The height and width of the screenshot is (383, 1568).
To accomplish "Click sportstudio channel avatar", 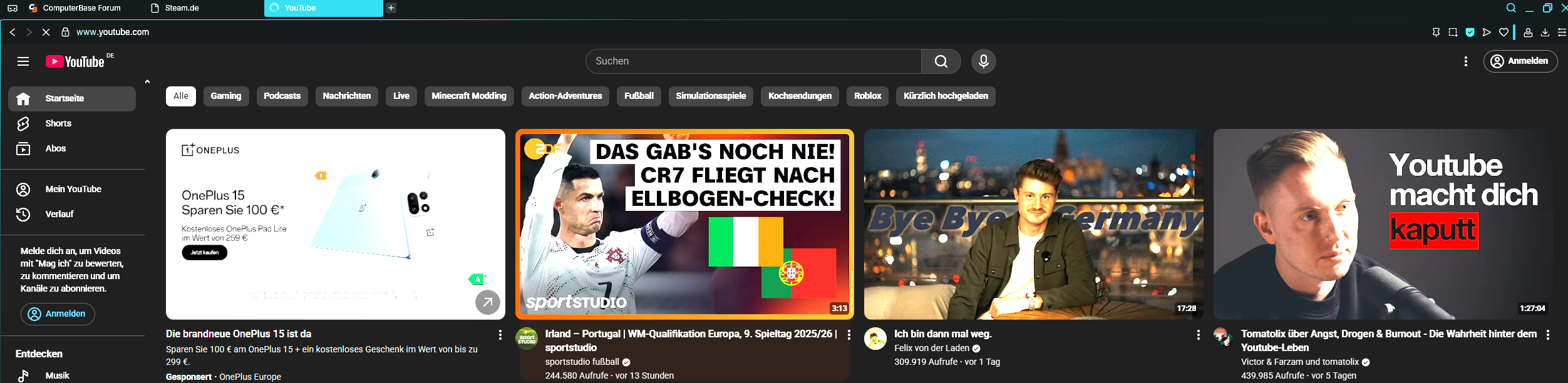I will (527, 339).
